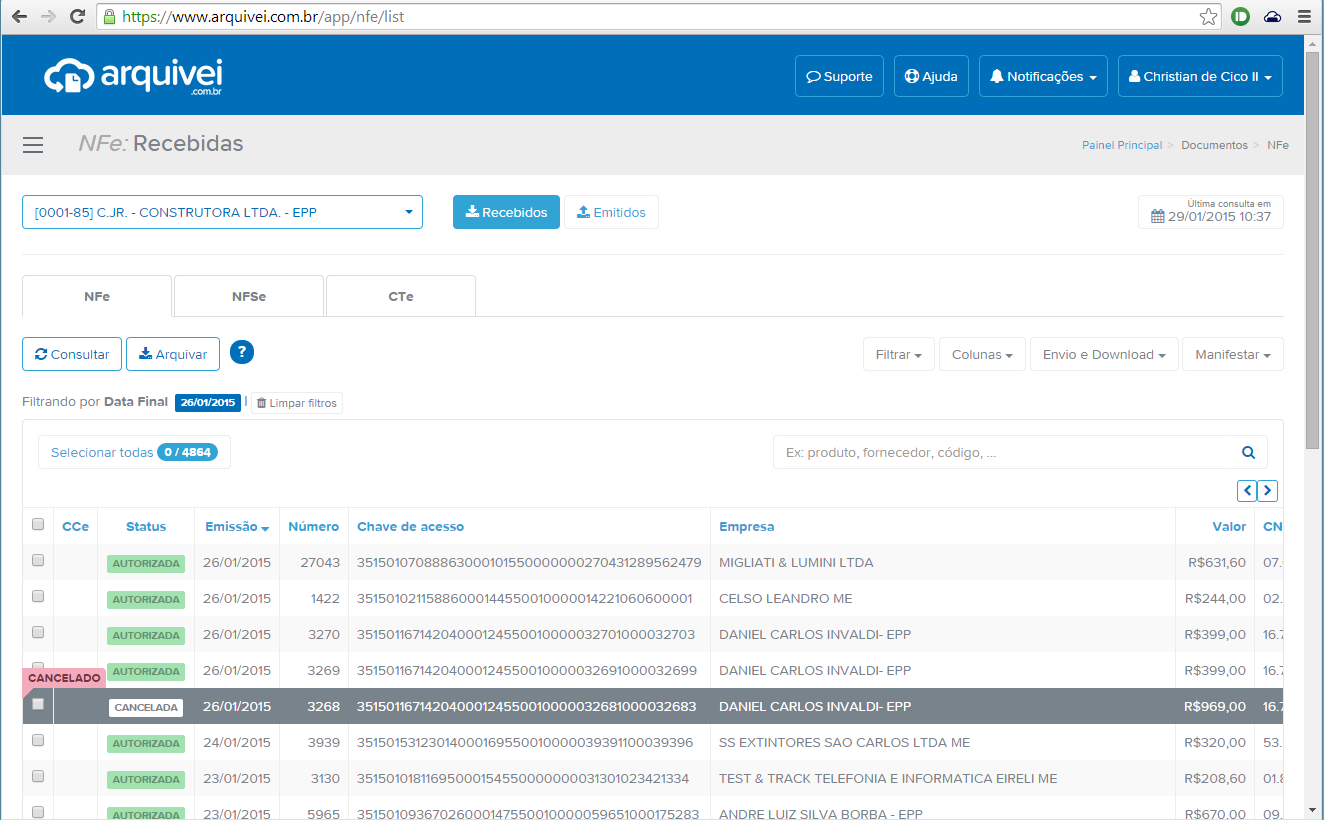Expand the Filtrar dropdown

click(x=899, y=354)
